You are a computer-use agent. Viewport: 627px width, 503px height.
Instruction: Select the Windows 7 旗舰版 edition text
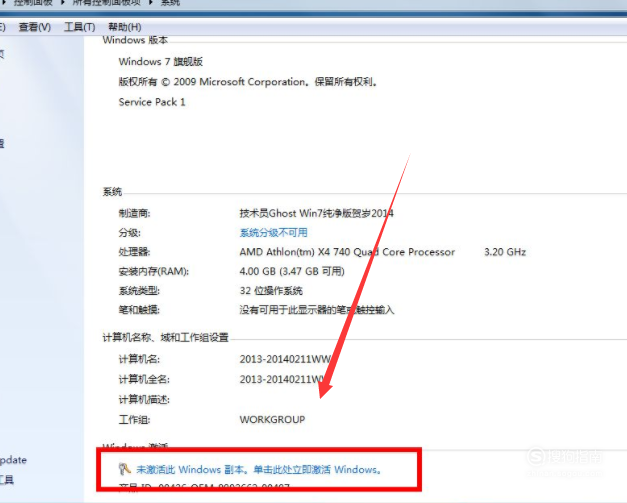pos(161,62)
